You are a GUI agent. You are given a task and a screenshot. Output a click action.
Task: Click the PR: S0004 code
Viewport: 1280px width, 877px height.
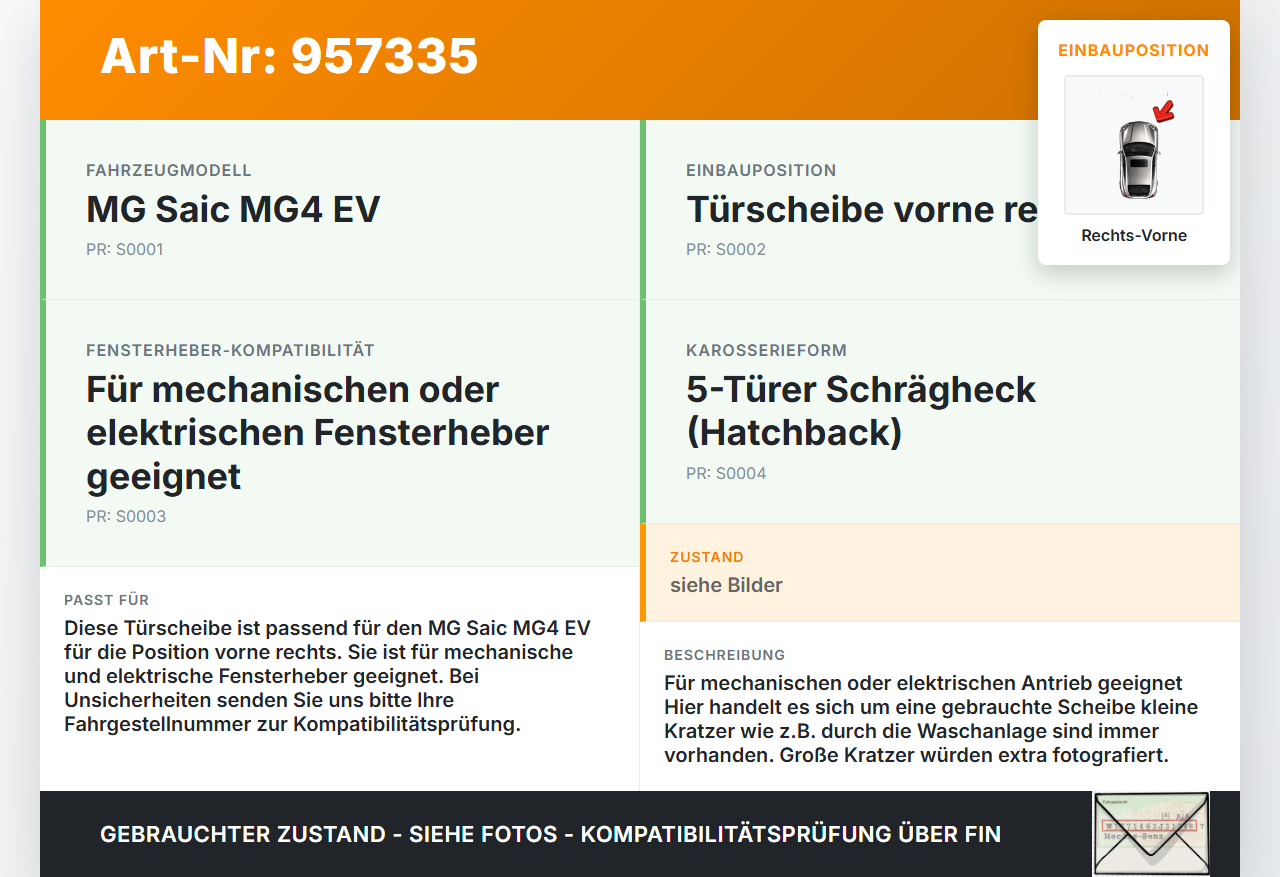[726, 474]
